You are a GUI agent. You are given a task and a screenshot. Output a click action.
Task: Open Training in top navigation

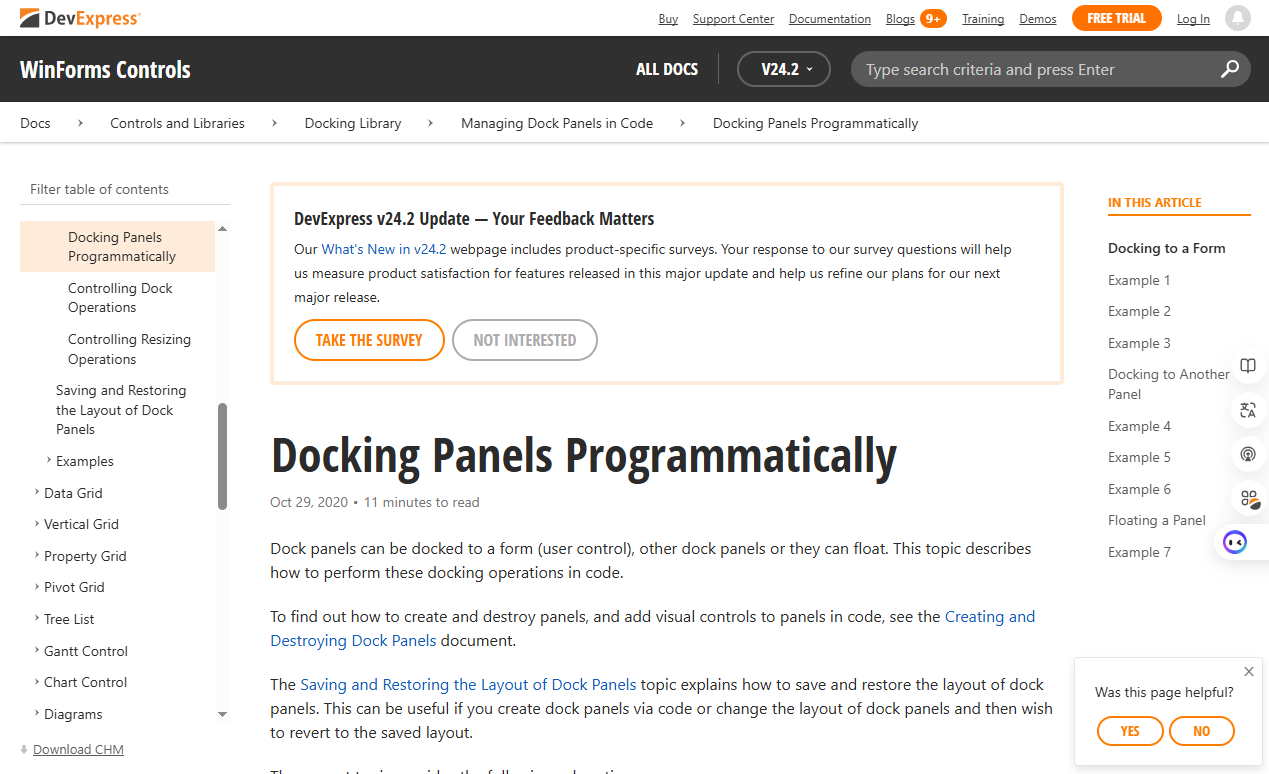[x=983, y=19]
